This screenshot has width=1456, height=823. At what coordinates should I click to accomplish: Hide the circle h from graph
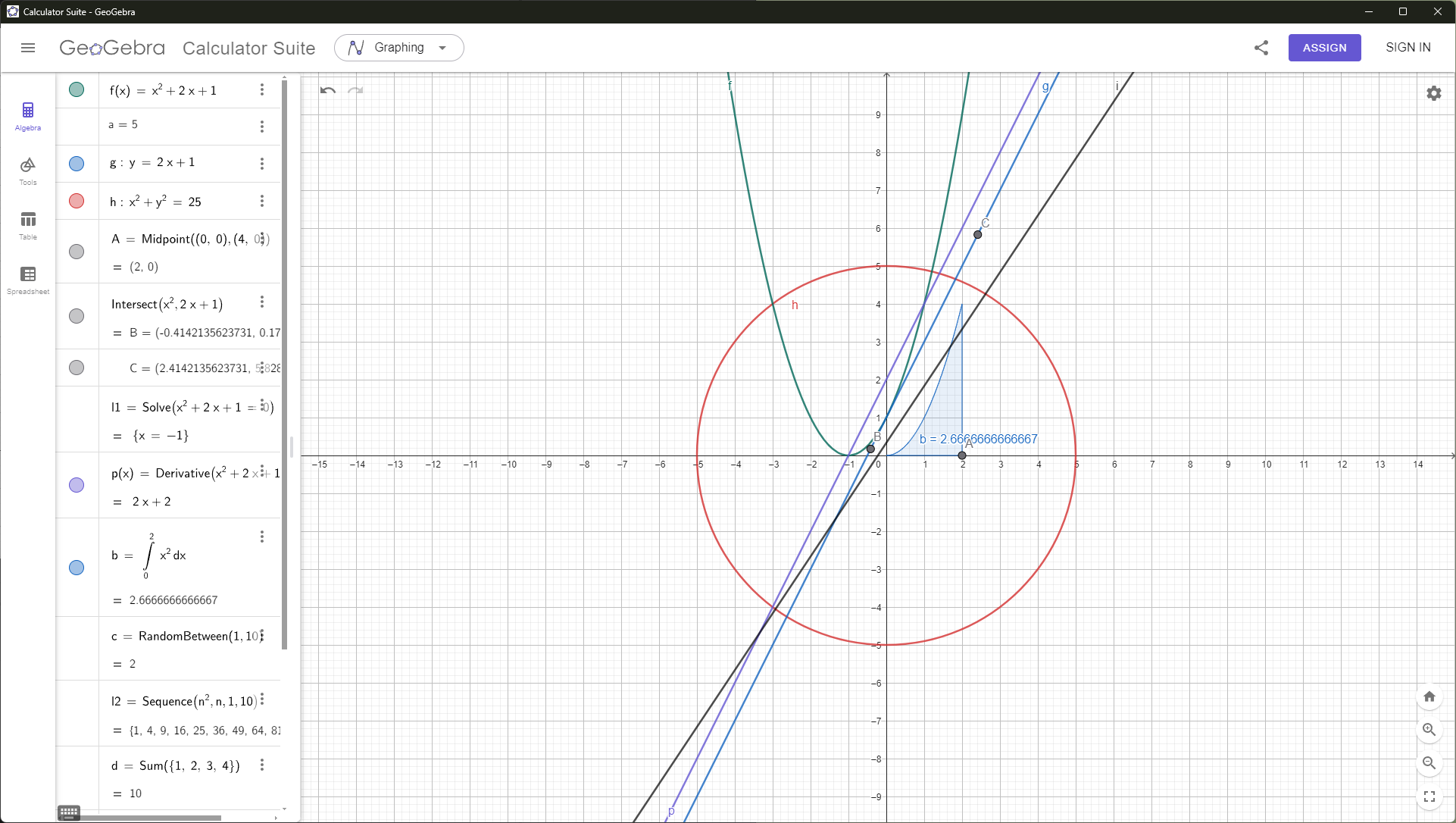pos(77,201)
